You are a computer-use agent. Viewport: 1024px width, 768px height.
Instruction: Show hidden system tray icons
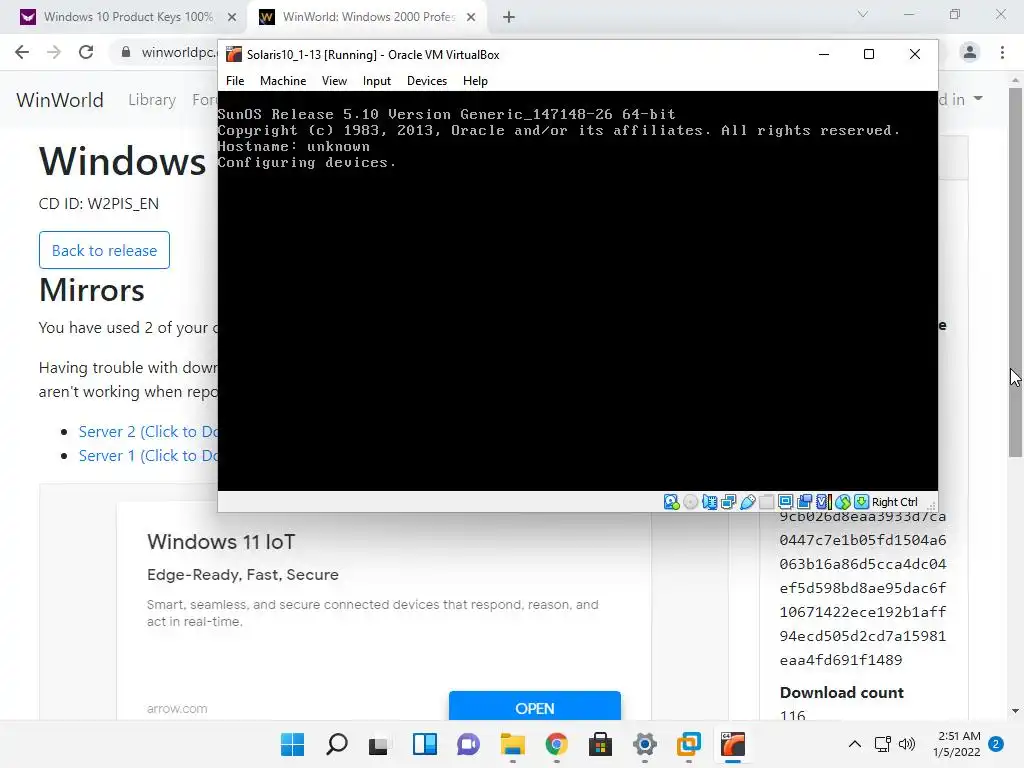click(854, 744)
